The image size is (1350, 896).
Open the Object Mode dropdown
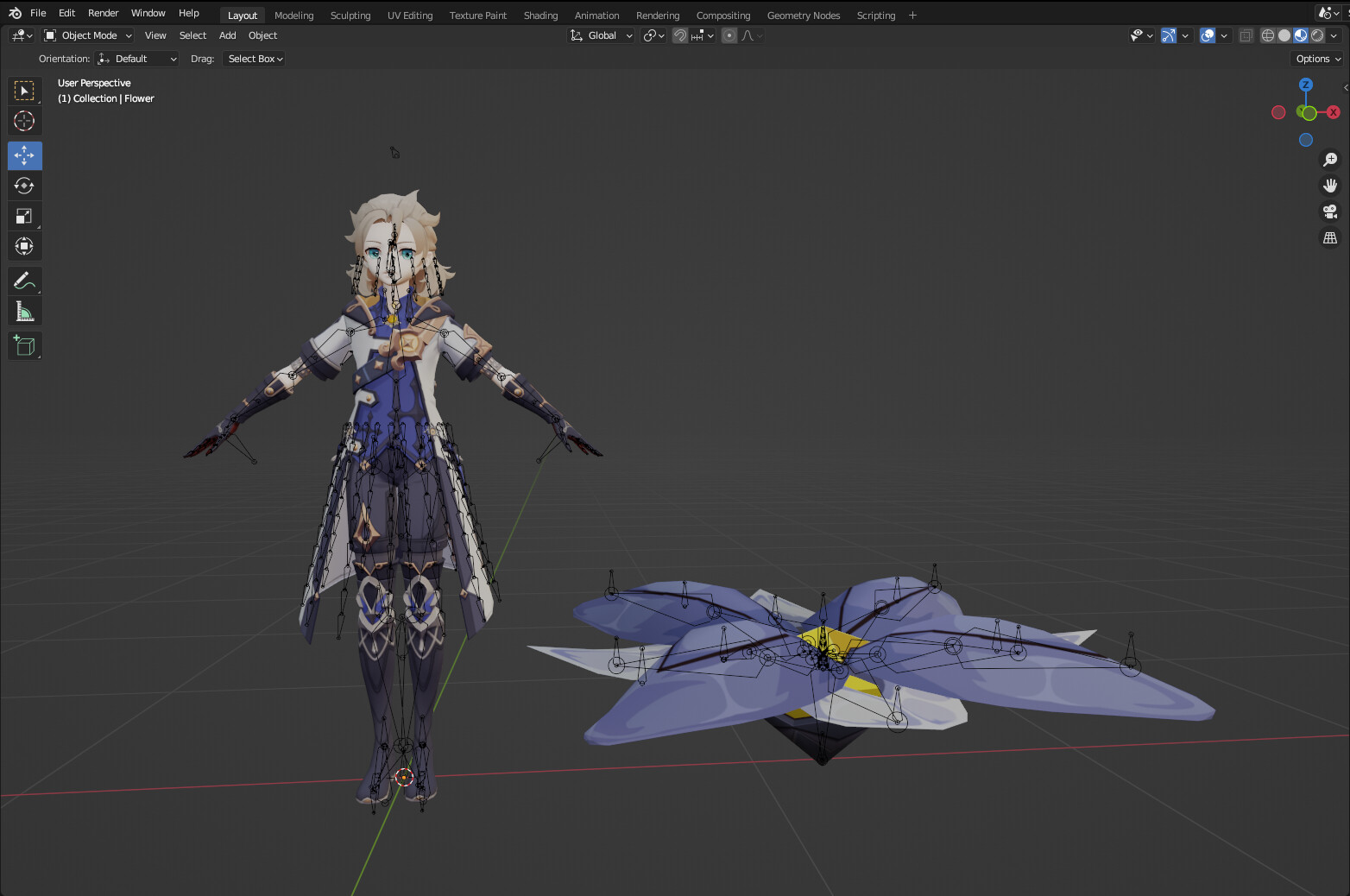88,35
